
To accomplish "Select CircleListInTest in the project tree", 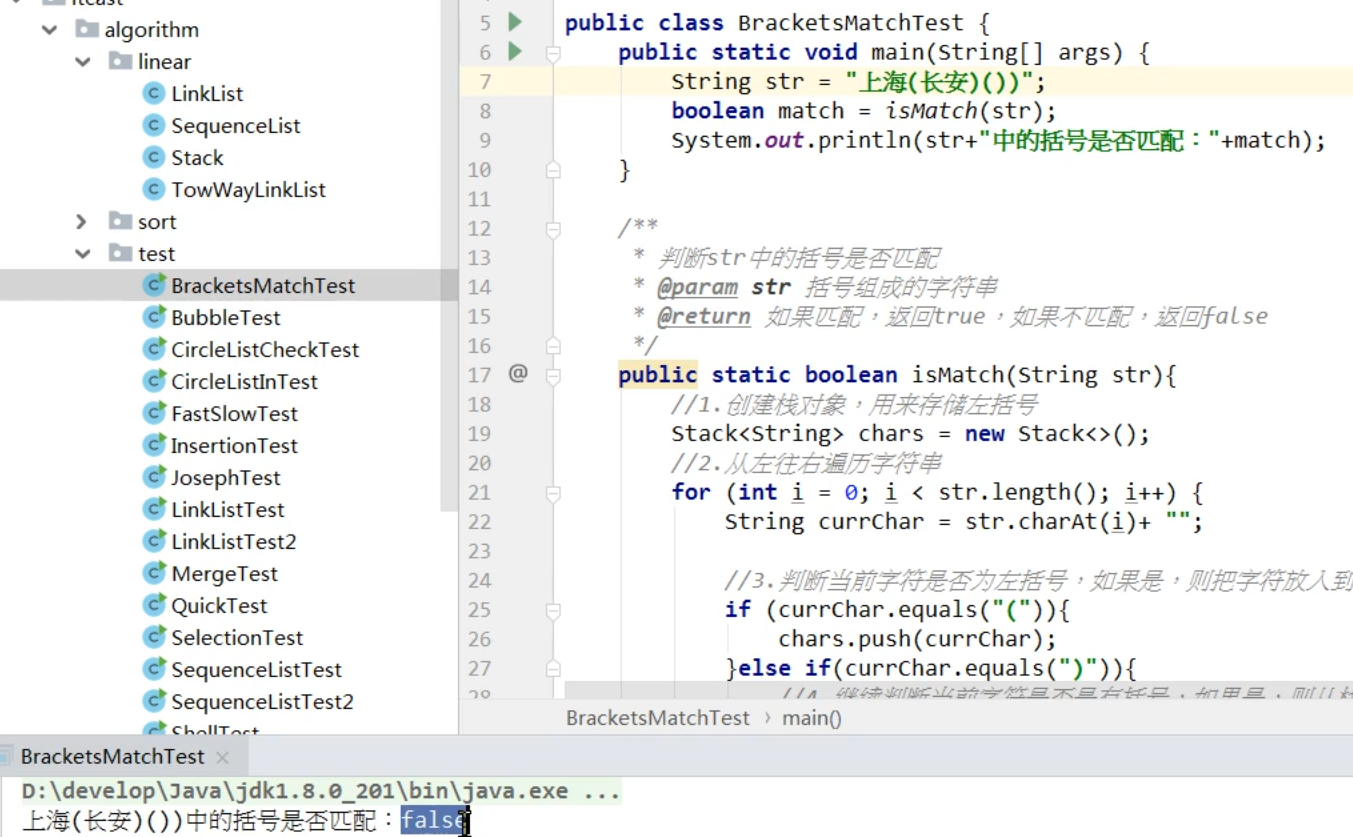I will 244,381.
